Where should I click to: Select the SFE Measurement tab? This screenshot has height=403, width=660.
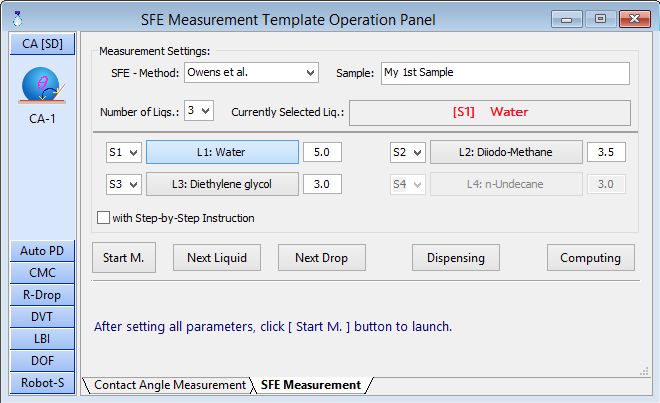(x=310, y=385)
